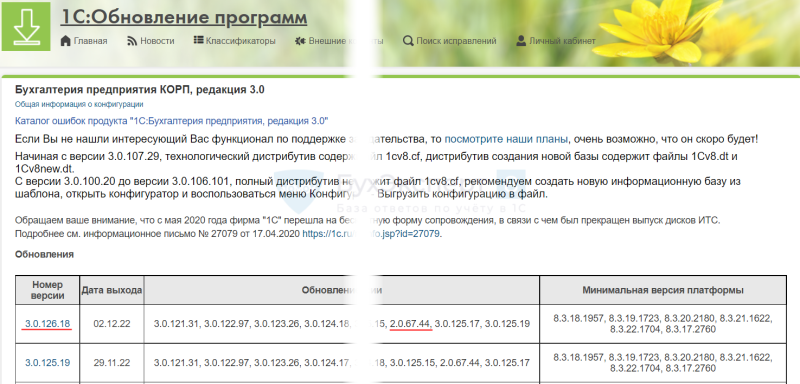Click the Номер версии column header
Image resolution: width=800 pixels, height=384 pixels.
click(x=47, y=290)
